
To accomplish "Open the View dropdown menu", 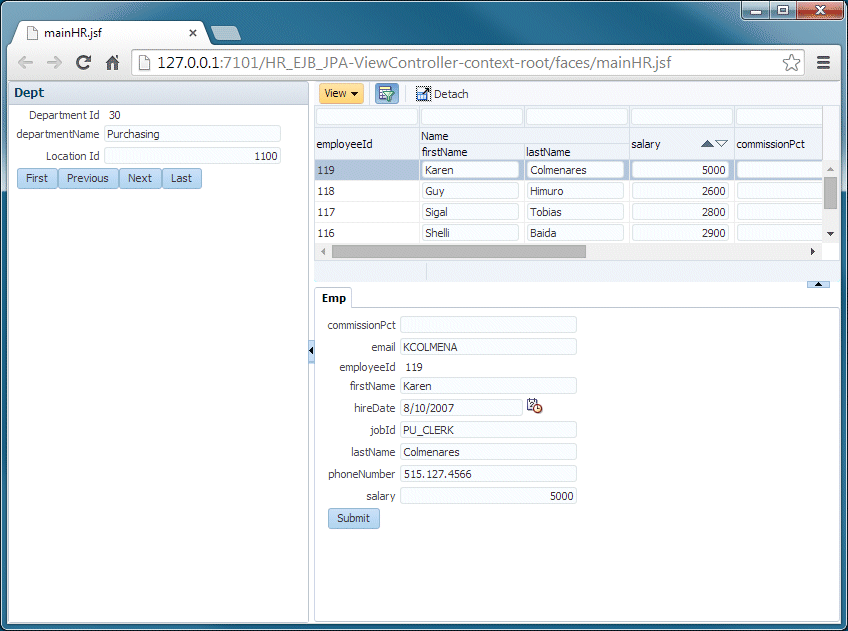I will [x=341, y=94].
